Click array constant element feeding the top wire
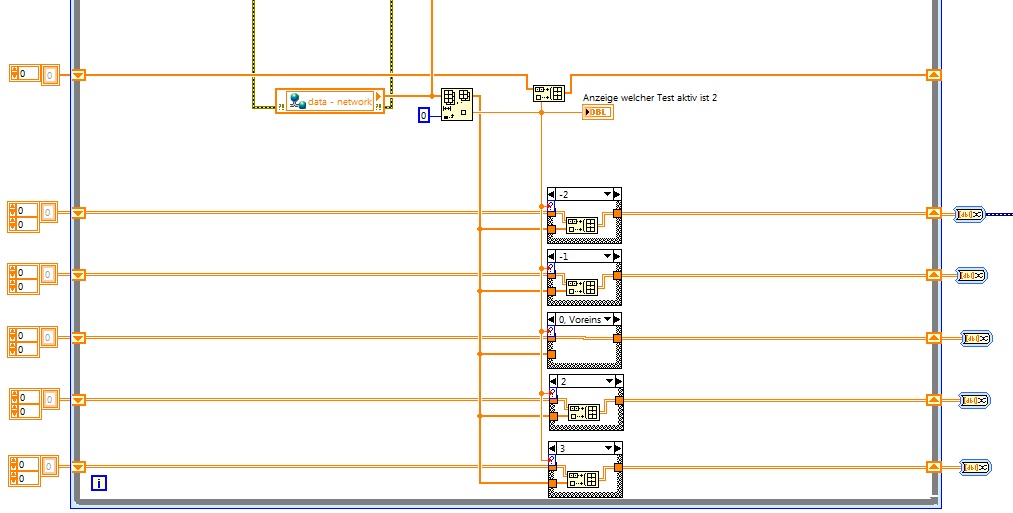The height and width of the screenshot is (513, 1013). pos(50,76)
